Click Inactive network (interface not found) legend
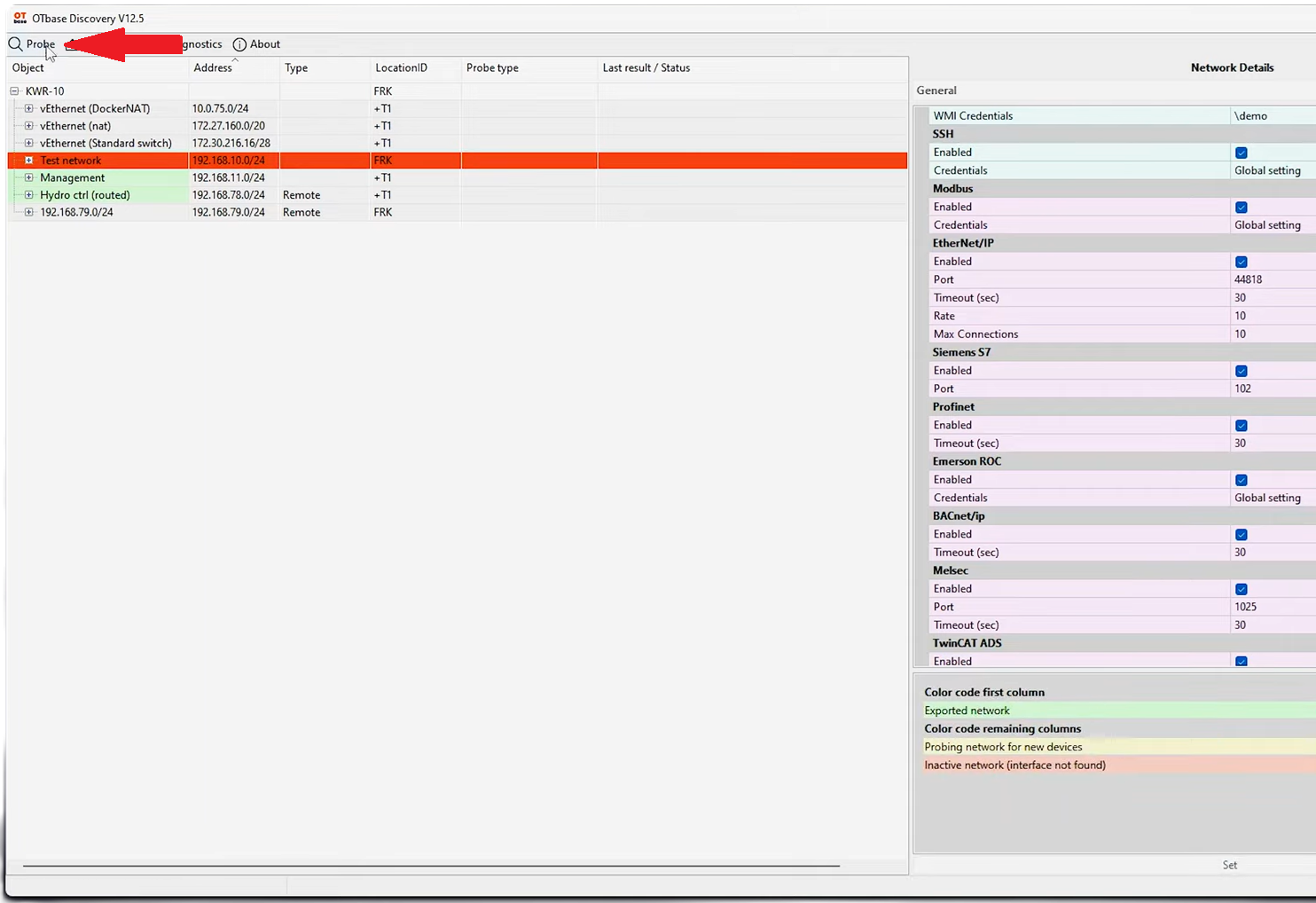Image resolution: width=1316 pixels, height=903 pixels. [1119, 766]
